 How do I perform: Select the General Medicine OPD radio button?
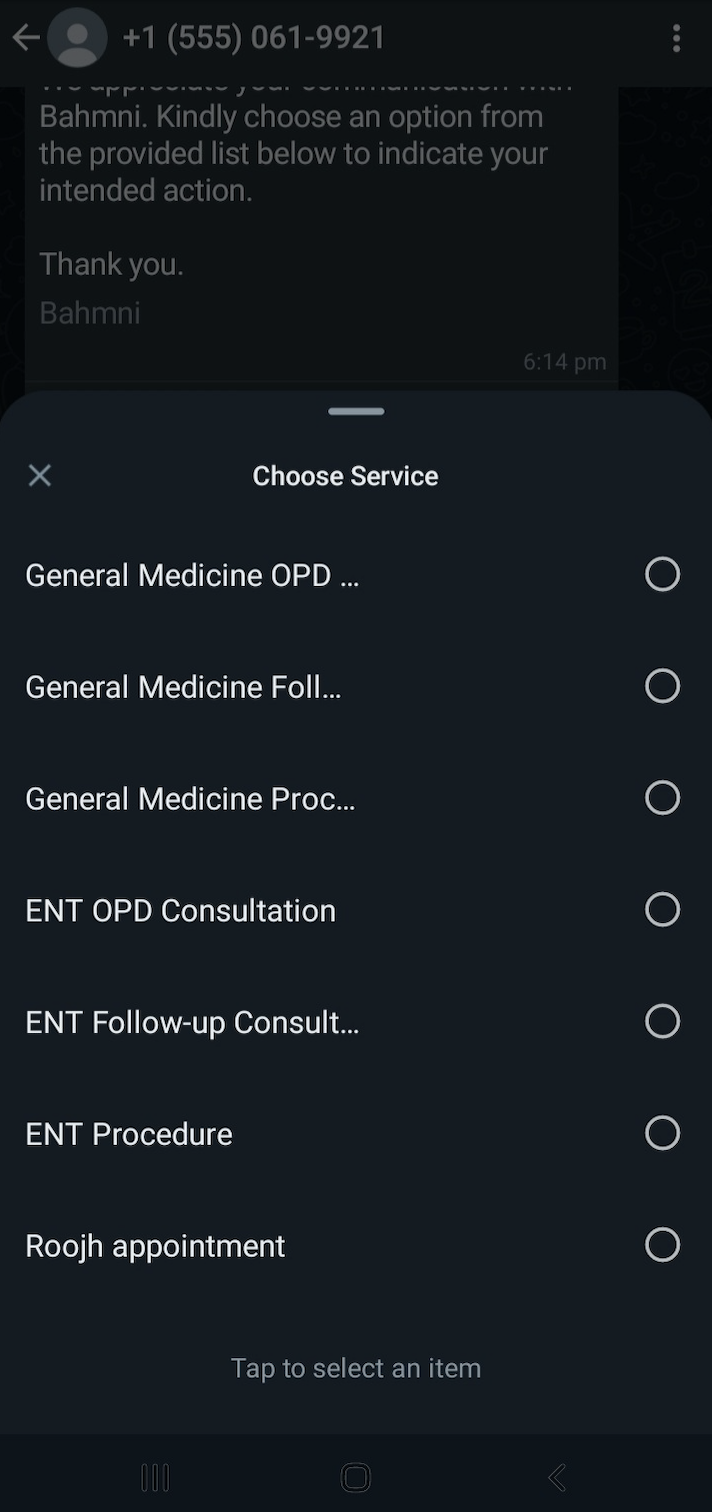coord(662,574)
